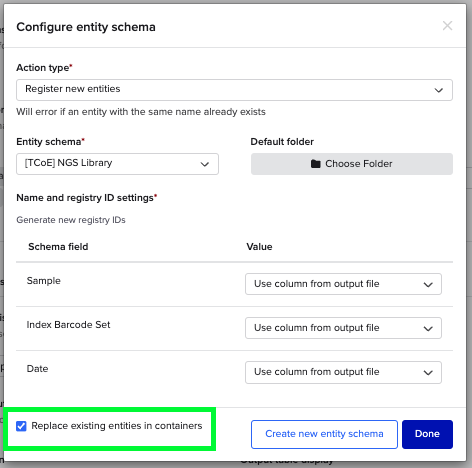
Task: Click the chevron for Index Barcode Set
Action: pos(428,328)
